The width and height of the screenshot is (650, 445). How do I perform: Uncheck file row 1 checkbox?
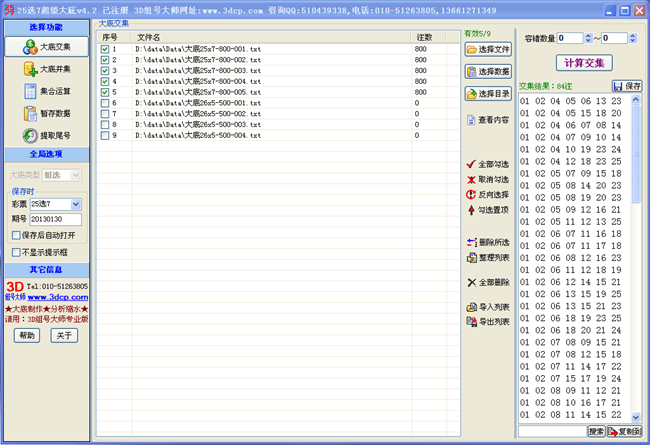(x=105, y=49)
